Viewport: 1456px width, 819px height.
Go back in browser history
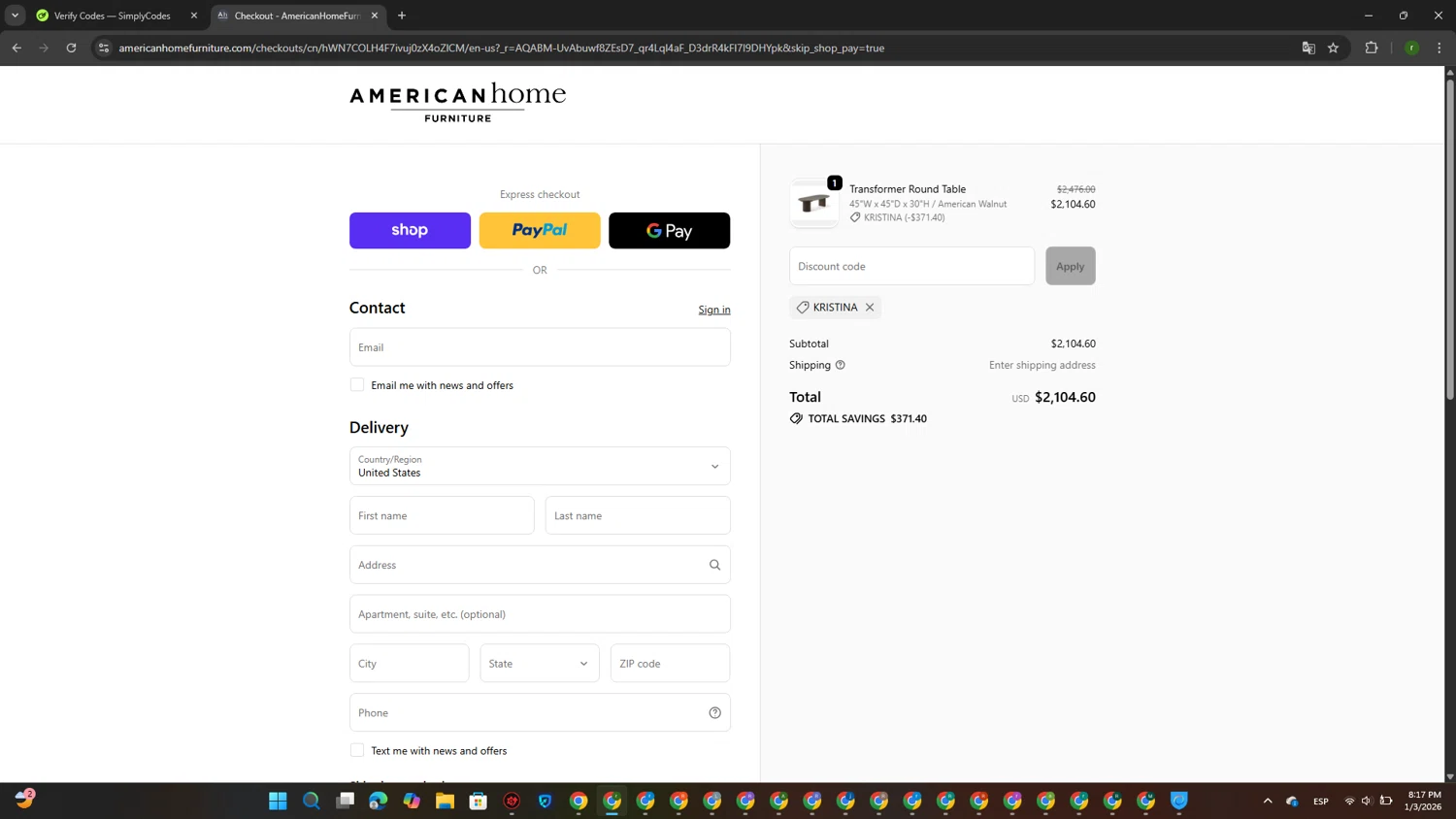(17, 48)
